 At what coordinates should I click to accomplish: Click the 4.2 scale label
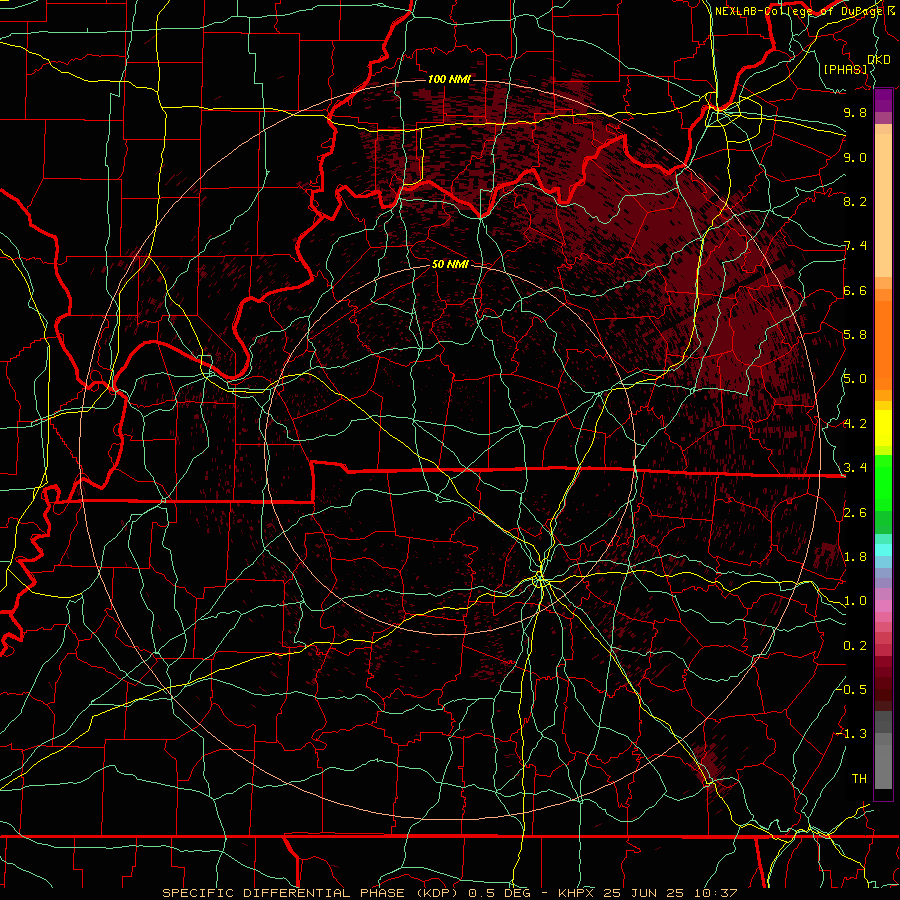[x=855, y=424]
